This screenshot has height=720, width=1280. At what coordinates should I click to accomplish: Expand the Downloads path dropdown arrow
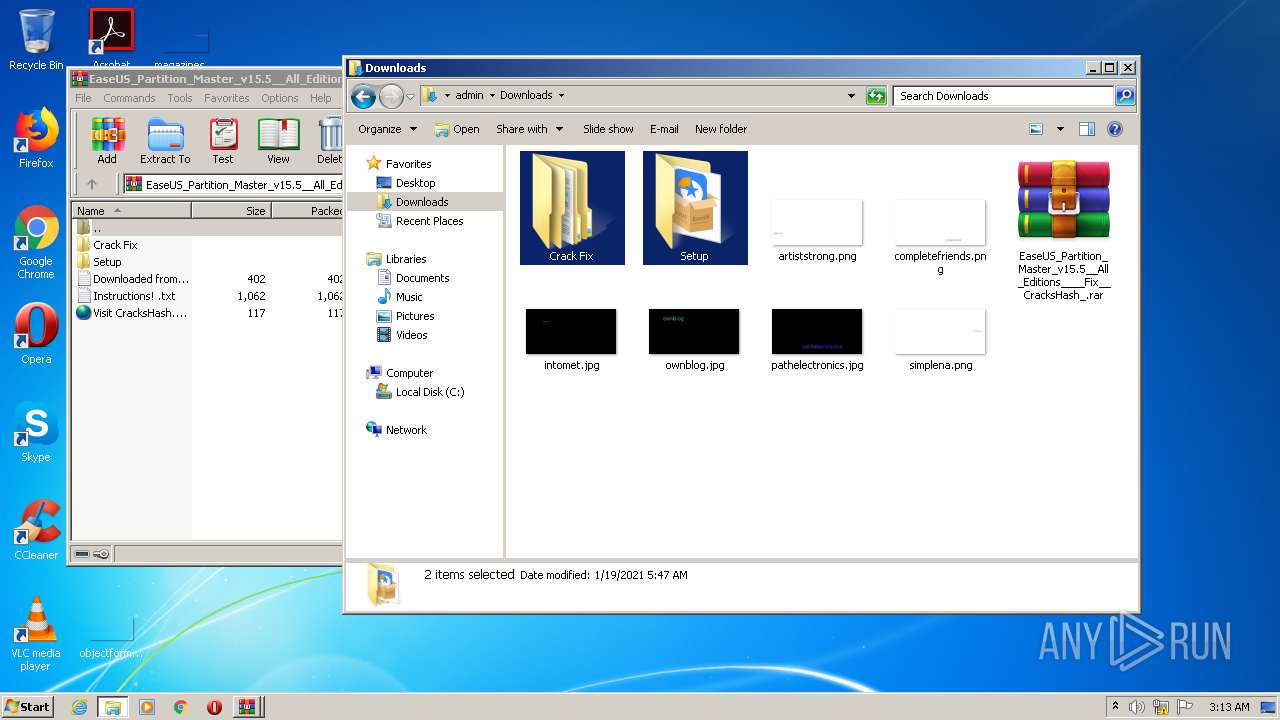(x=561, y=96)
